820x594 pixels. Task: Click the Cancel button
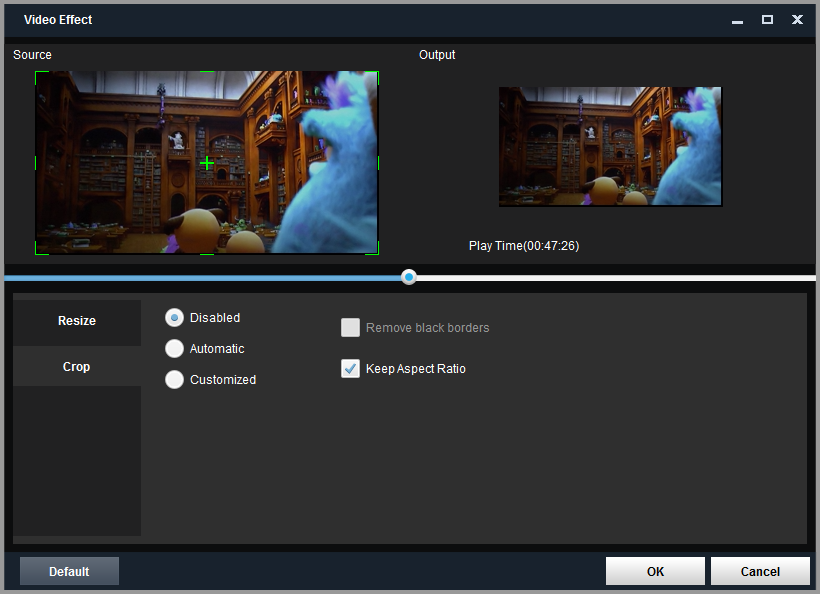click(x=760, y=571)
